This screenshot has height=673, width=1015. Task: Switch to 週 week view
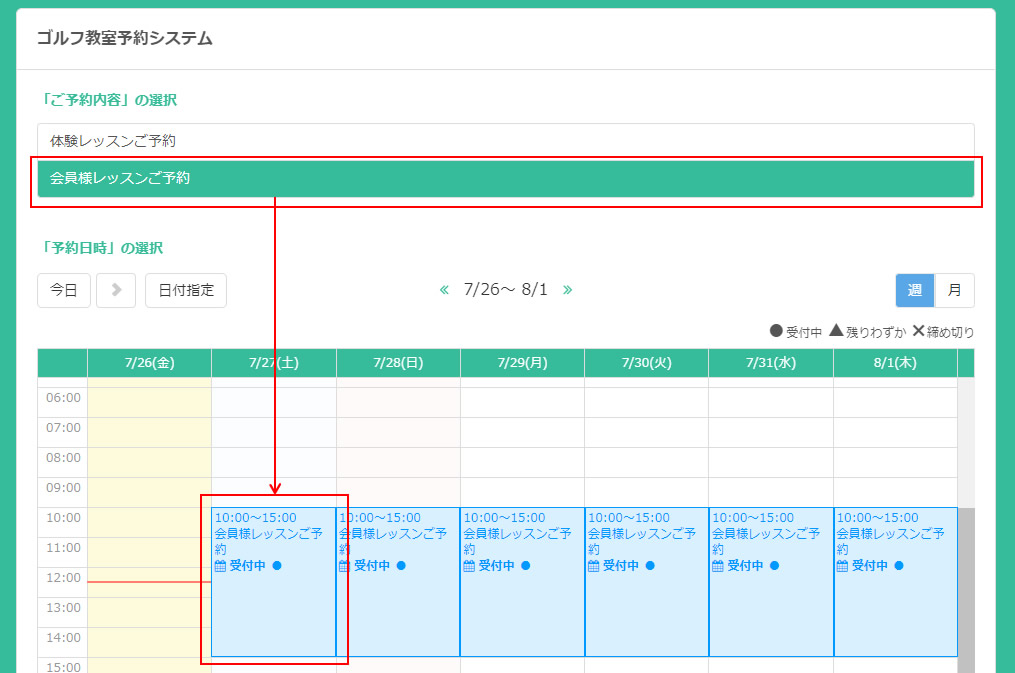914,290
